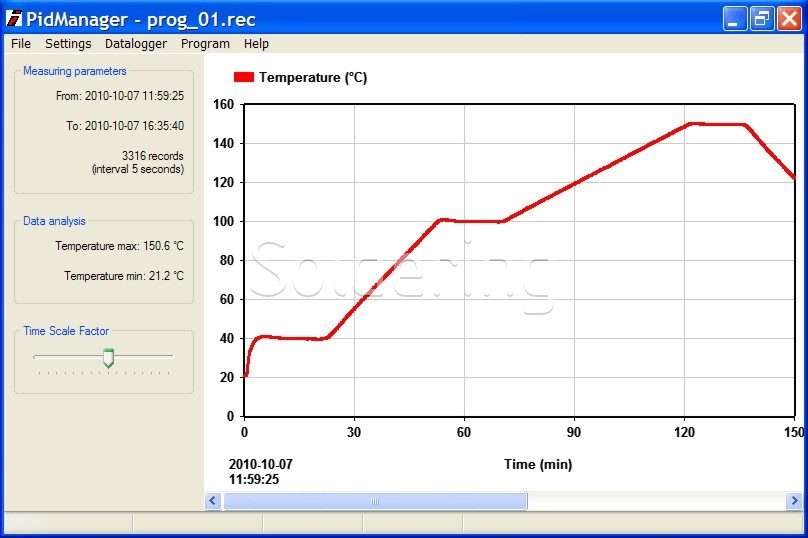Close the PidManager window
Screen dimensions: 808x538
pos(789,18)
